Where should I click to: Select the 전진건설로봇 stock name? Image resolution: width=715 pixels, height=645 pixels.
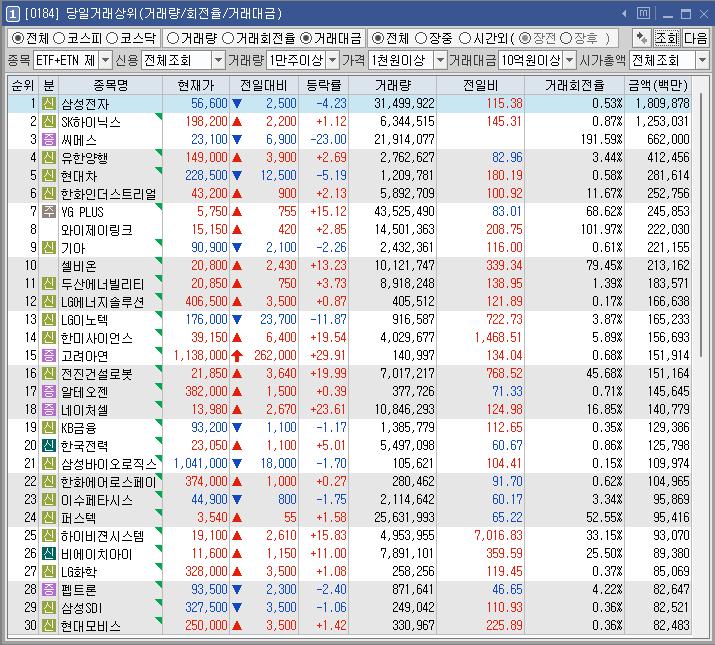pyautogui.click(x=97, y=374)
